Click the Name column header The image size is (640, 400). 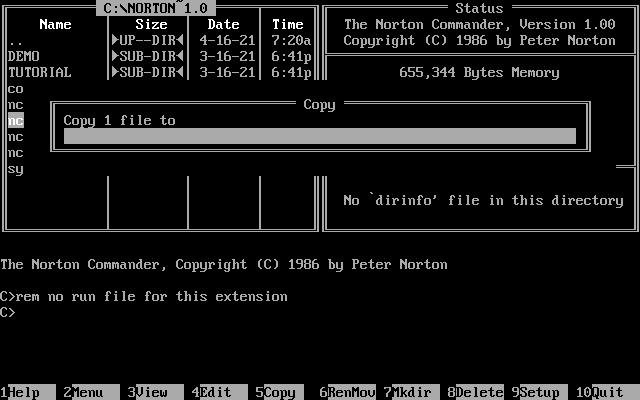pyautogui.click(x=56, y=24)
